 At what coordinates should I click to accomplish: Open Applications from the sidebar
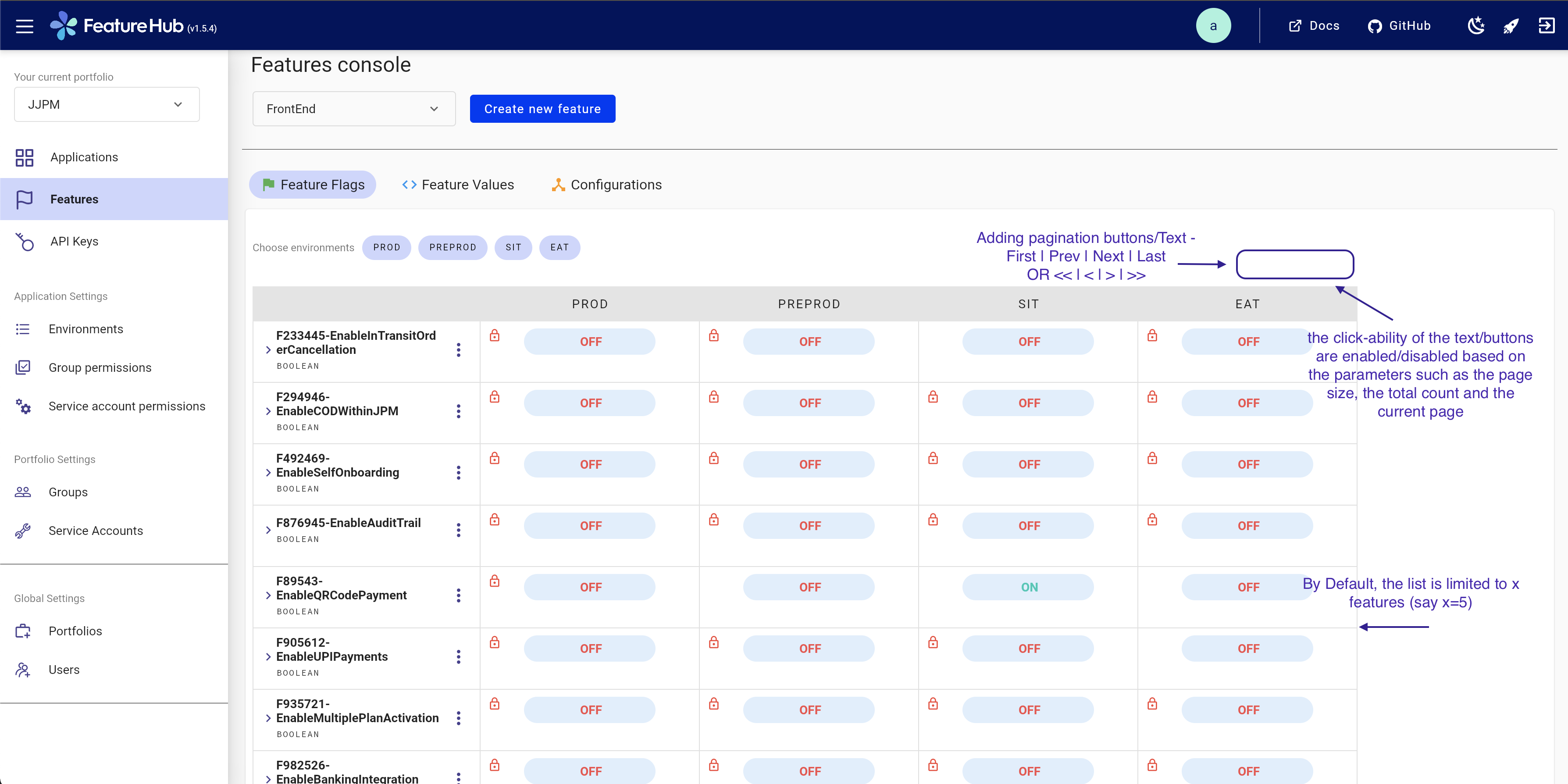click(84, 157)
